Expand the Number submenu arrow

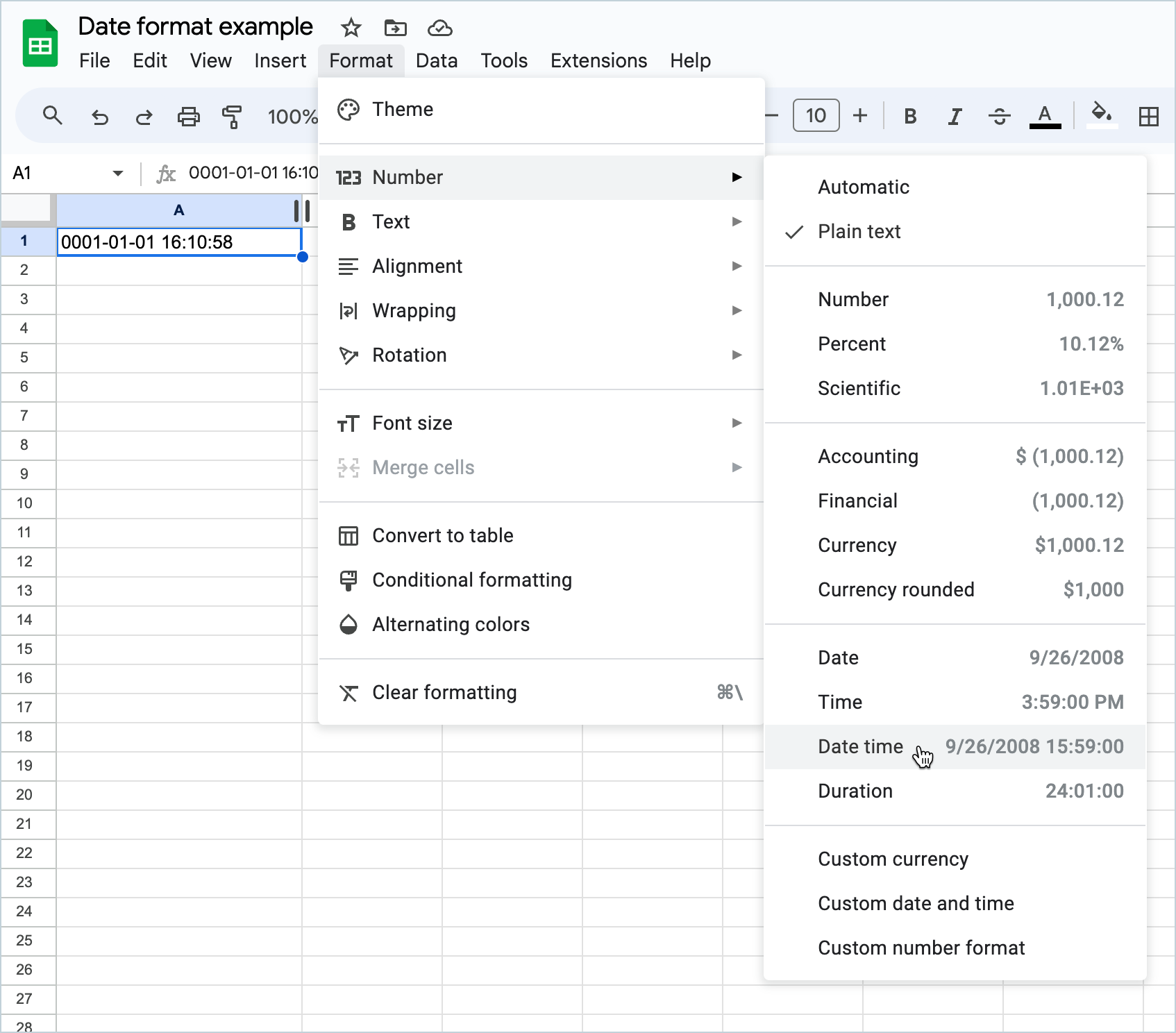pyautogui.click(x=737, y=177)
